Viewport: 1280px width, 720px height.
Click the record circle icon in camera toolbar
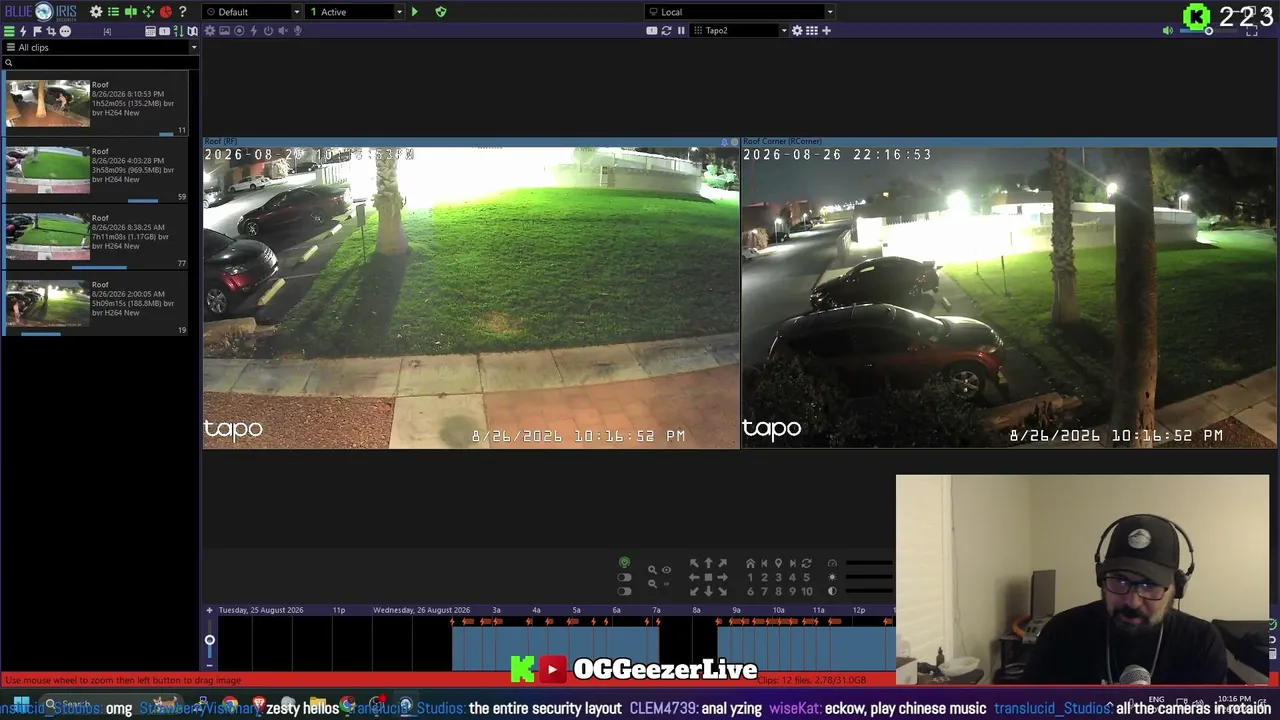pos(239,31)
